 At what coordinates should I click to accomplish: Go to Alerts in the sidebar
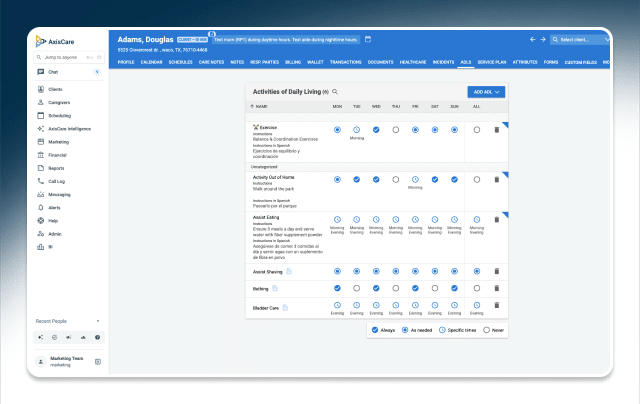pos(54,207)
